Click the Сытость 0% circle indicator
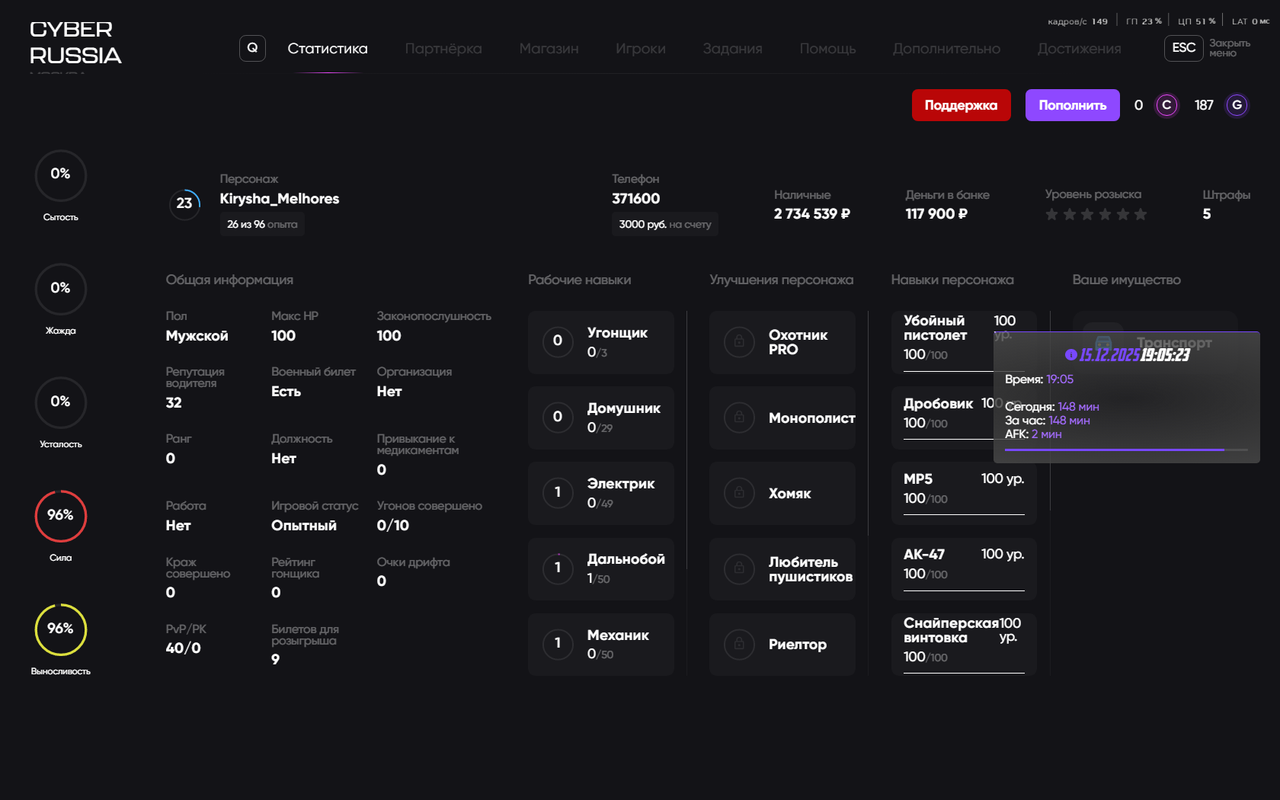This screenshot has width=1280, height=800. [61, 175]
